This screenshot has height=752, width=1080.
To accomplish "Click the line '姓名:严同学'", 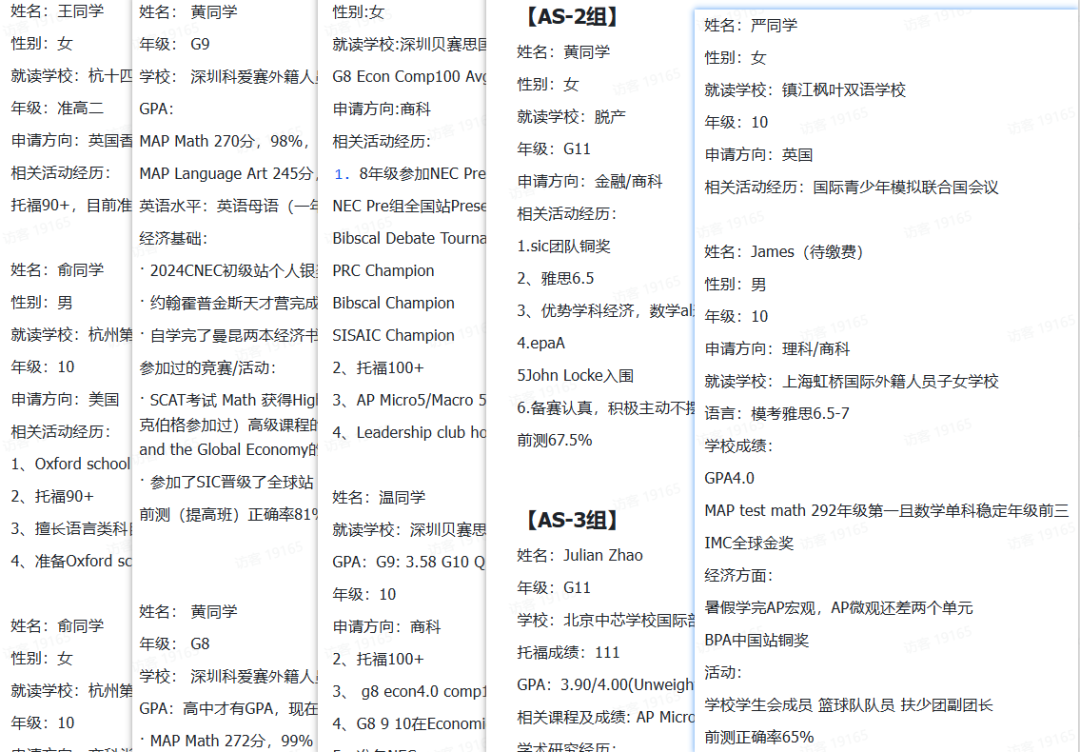I will click(751, 25).
